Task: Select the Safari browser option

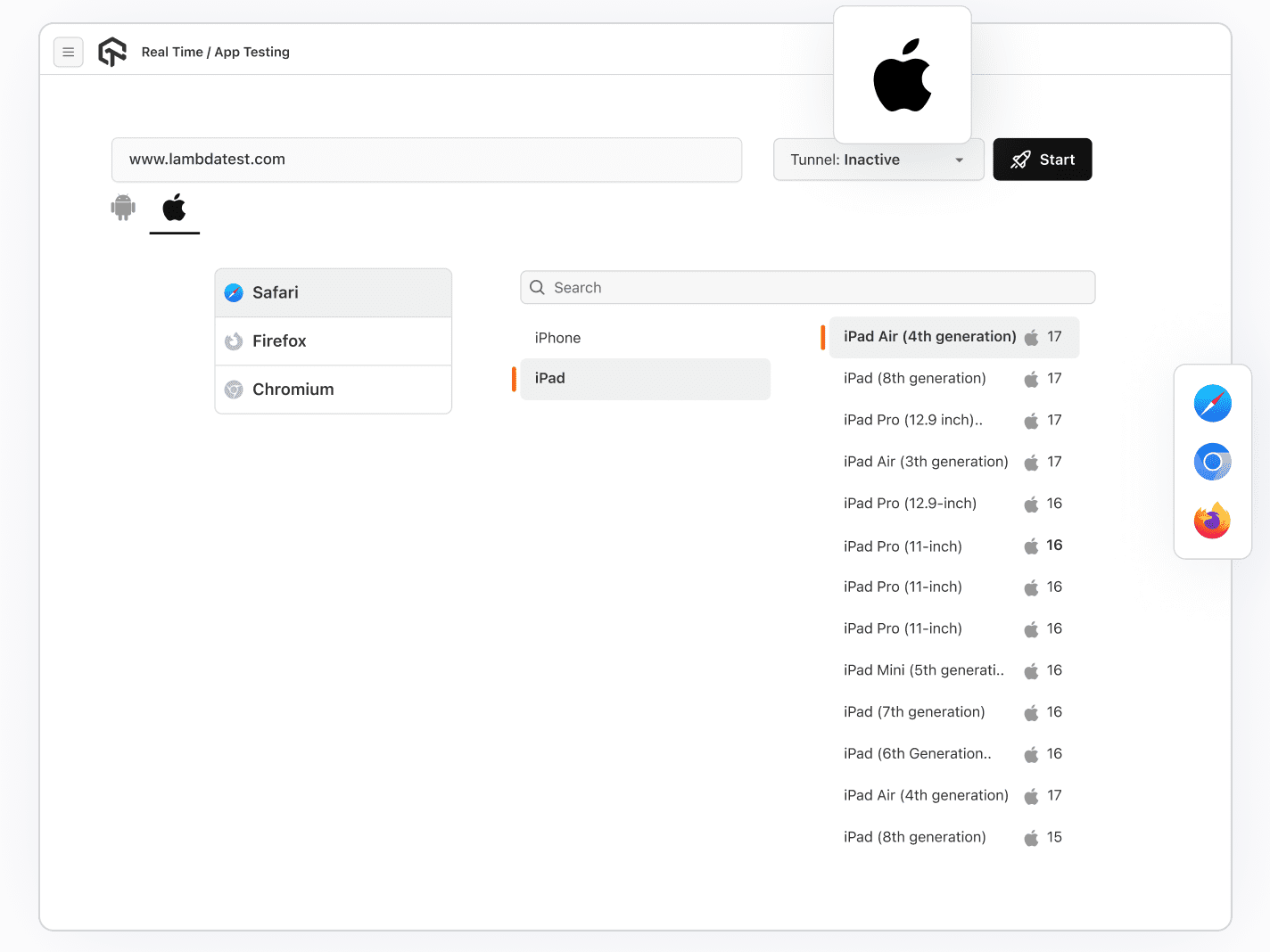Action: (x=333, y=292)
